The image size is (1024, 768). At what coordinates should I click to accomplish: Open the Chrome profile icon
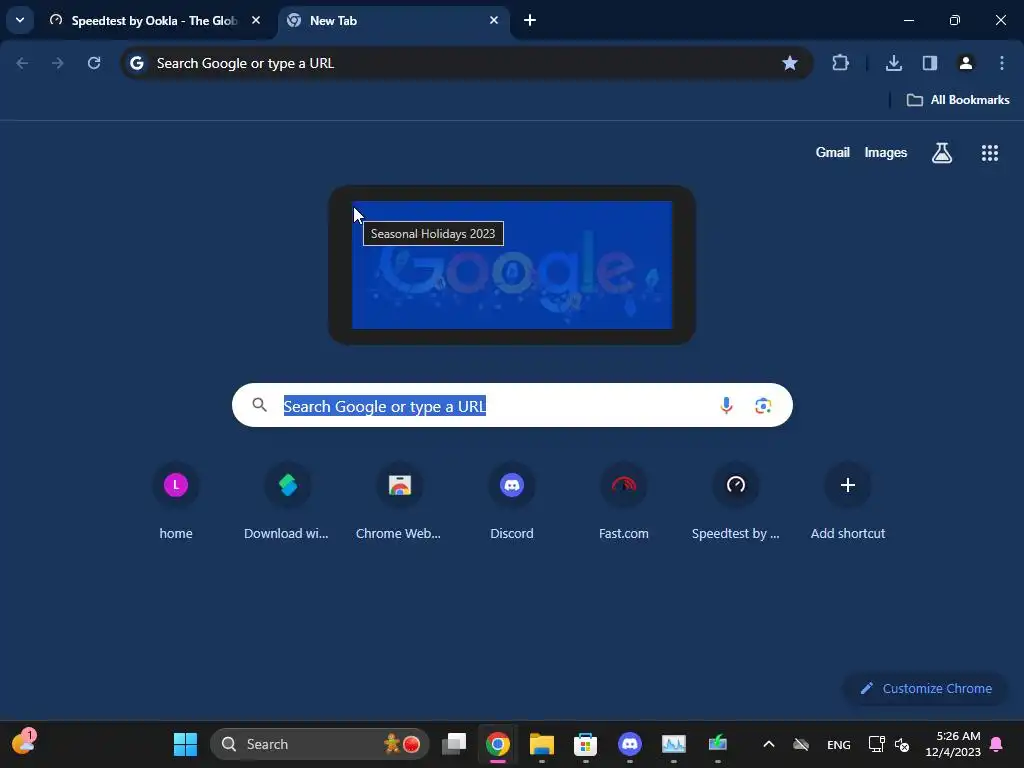click(966, 63)
